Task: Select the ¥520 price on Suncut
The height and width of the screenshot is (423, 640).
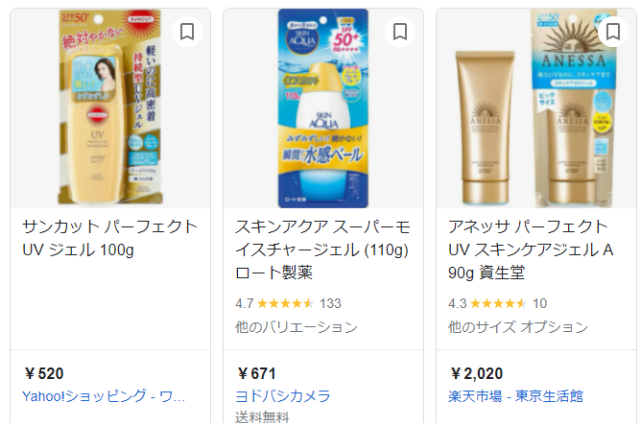Action: [x=44, y=374]
